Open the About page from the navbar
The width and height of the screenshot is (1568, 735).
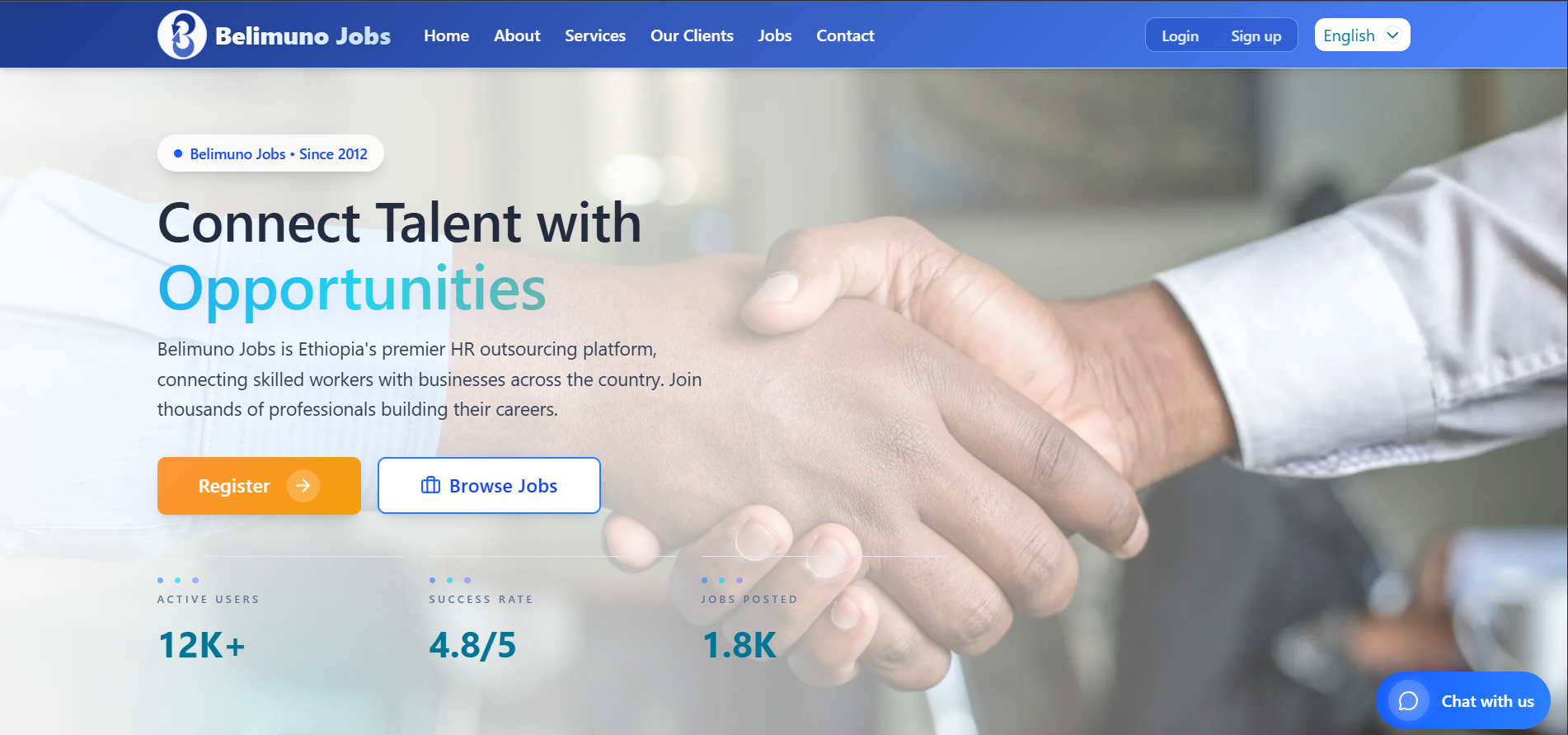pyautogui.click(x=517, y=35)
